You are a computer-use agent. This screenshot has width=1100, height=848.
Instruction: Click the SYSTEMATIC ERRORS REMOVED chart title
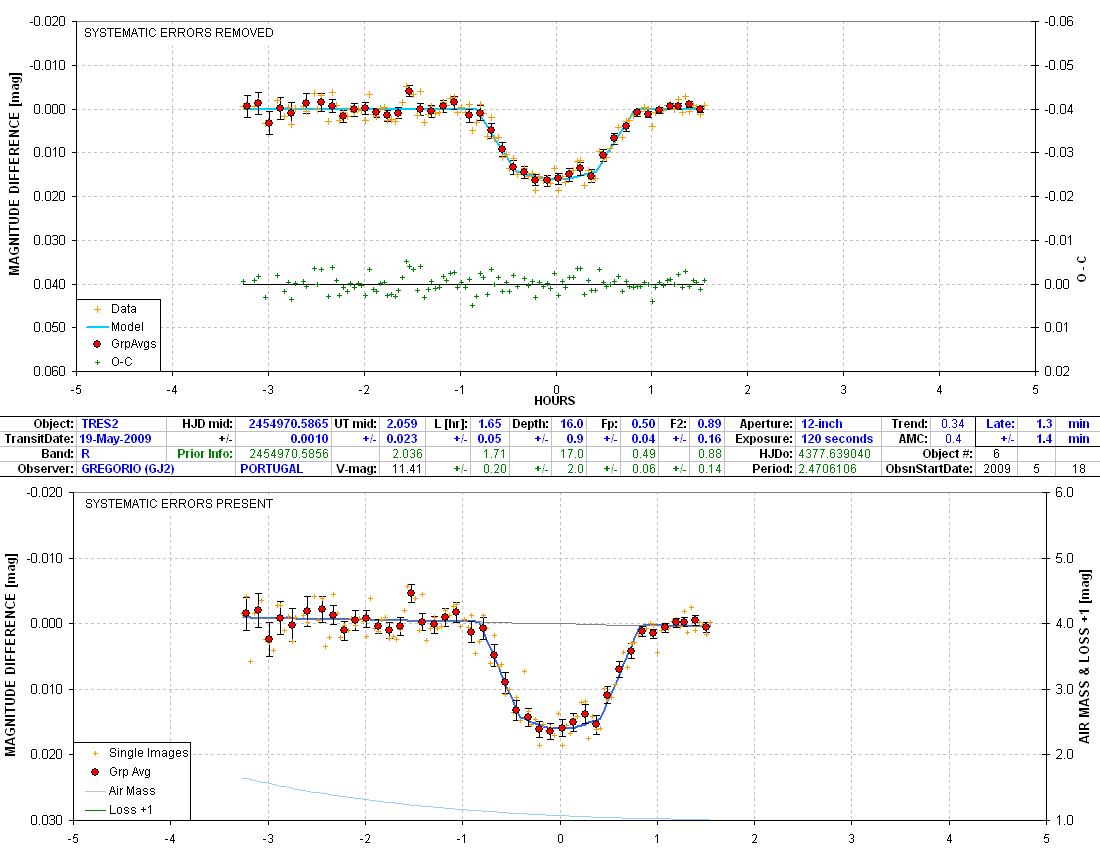pos(179,33)
